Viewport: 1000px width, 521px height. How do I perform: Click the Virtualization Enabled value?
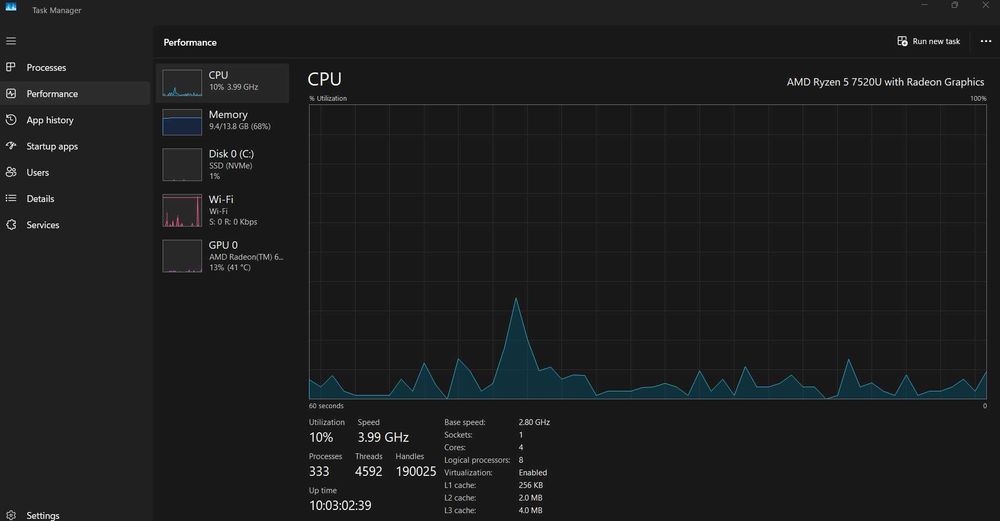[533, 473]
